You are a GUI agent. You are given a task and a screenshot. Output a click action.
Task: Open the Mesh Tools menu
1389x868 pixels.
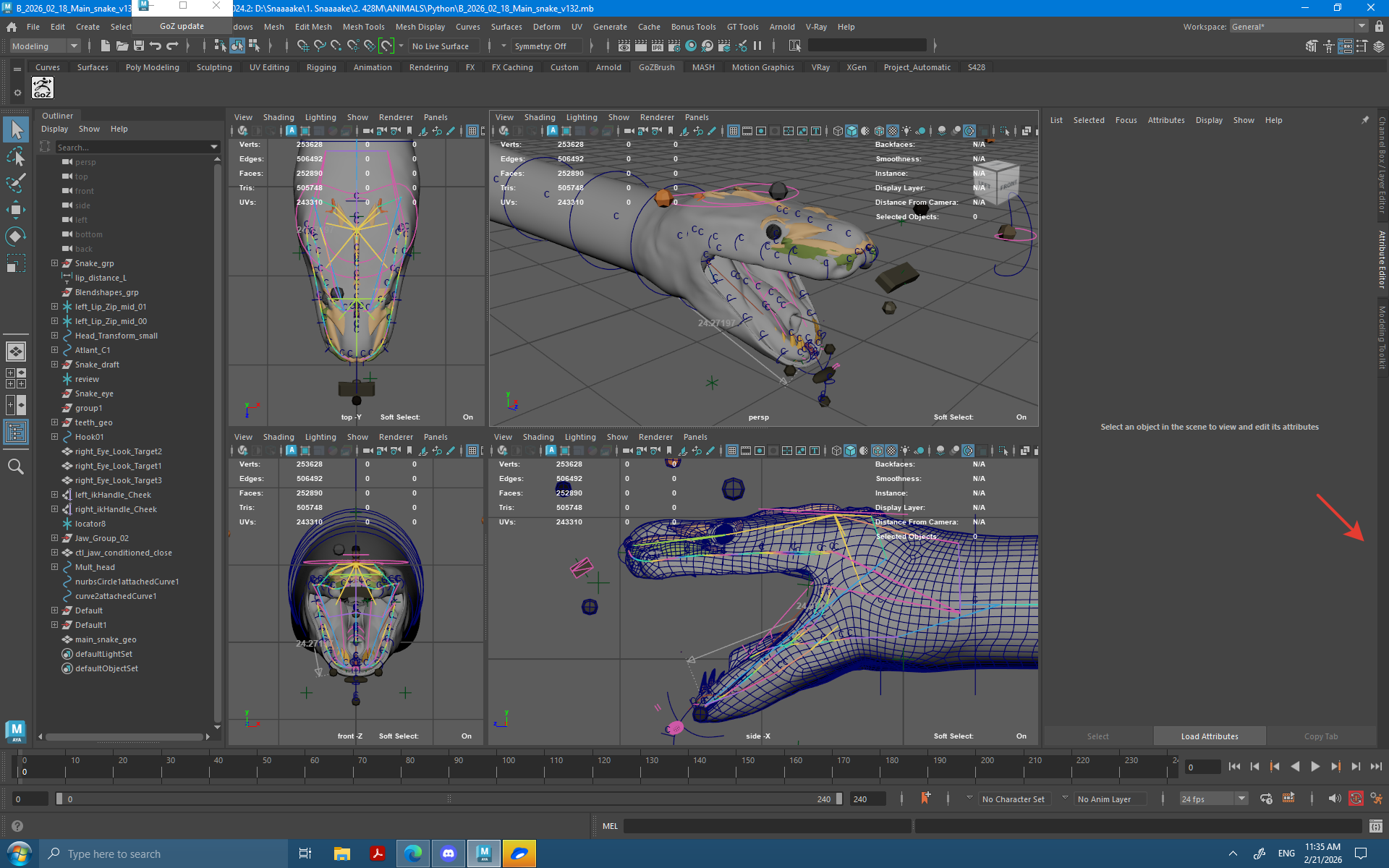(x=363, y=27)
